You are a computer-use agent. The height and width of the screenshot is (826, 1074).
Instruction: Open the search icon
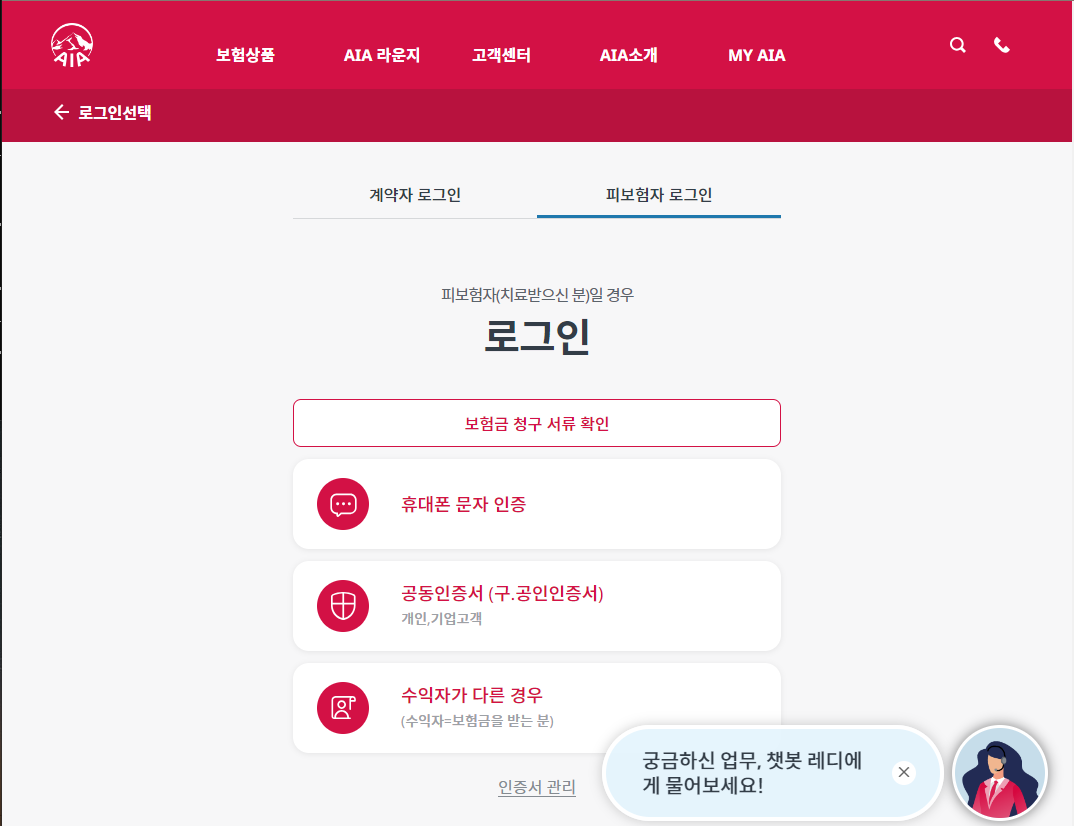coord(957,45)
